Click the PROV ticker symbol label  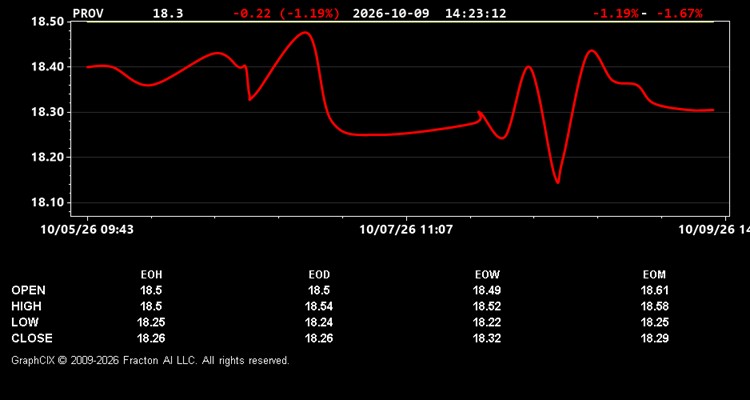(x=88, y=13)
